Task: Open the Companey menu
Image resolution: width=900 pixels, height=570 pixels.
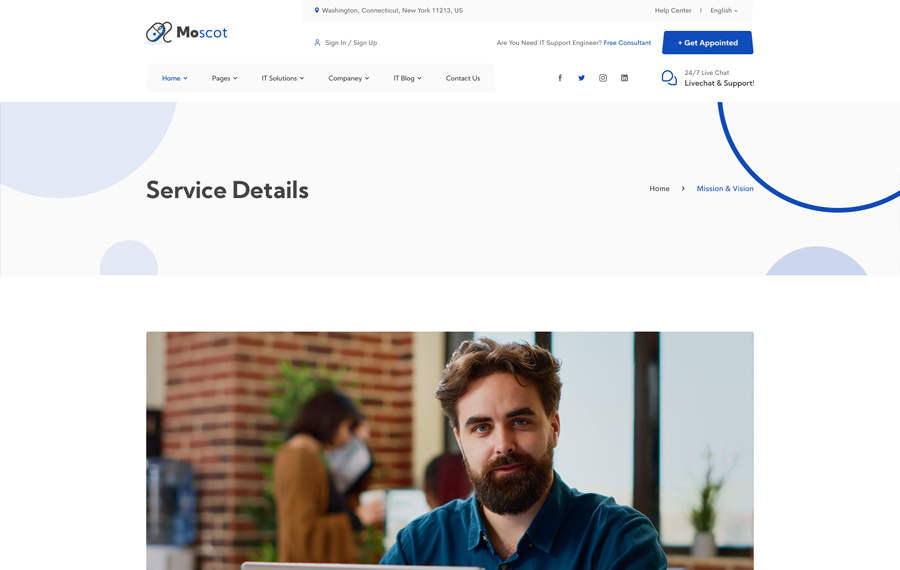Action: (348, 78)
